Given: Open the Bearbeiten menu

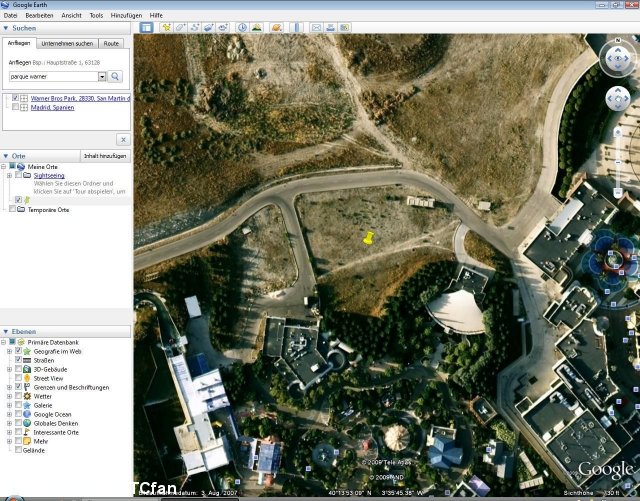Looking at the screenshot, I should 39,16.
